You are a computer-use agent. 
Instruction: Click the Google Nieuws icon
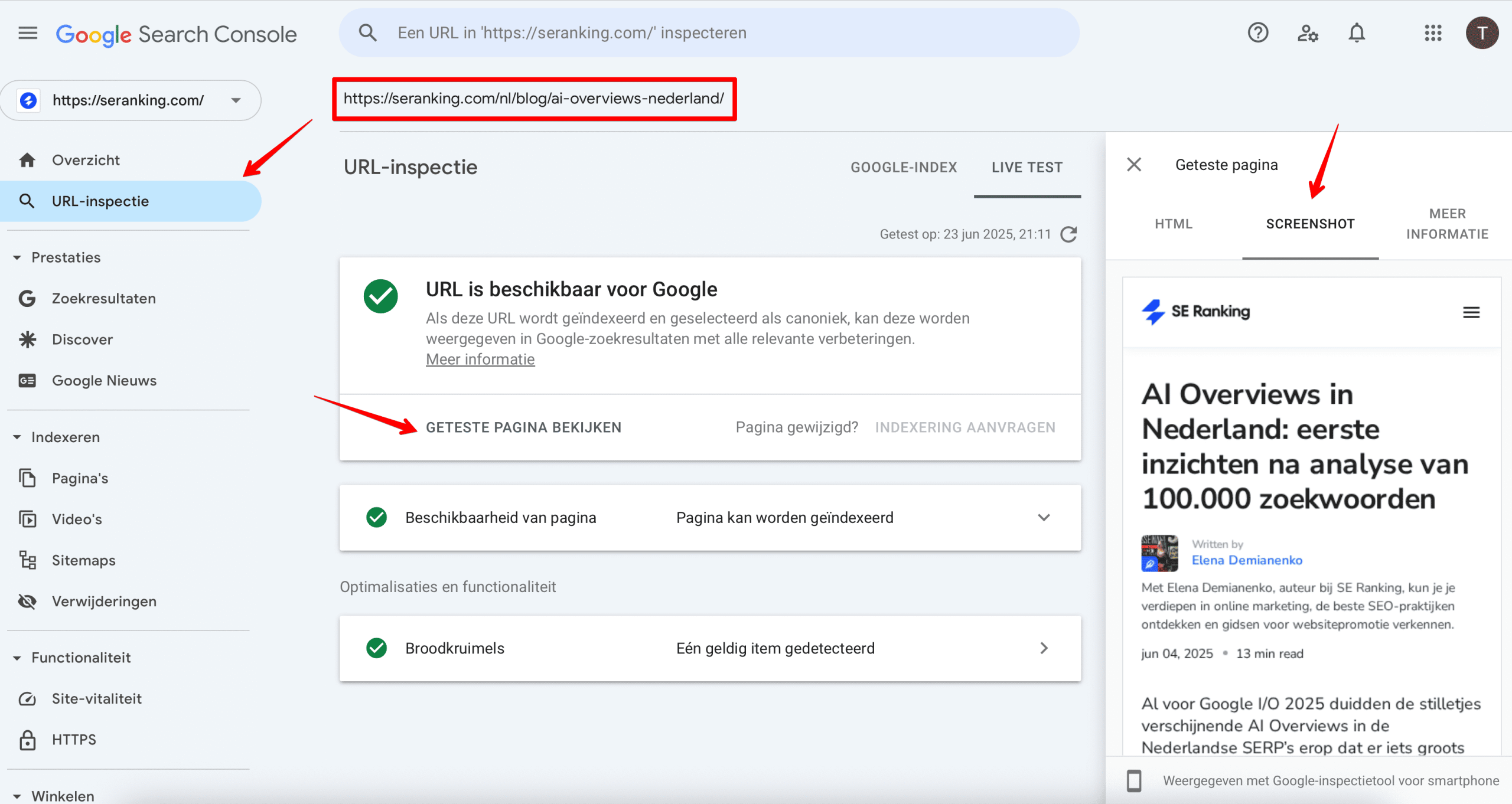tap(27, 381)
